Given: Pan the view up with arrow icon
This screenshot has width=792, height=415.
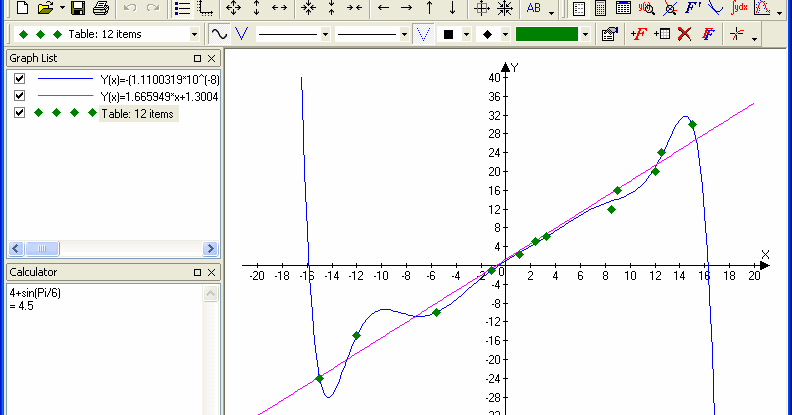Looking at the screenshot, I should pyautogui.click(x=429, y=8).
